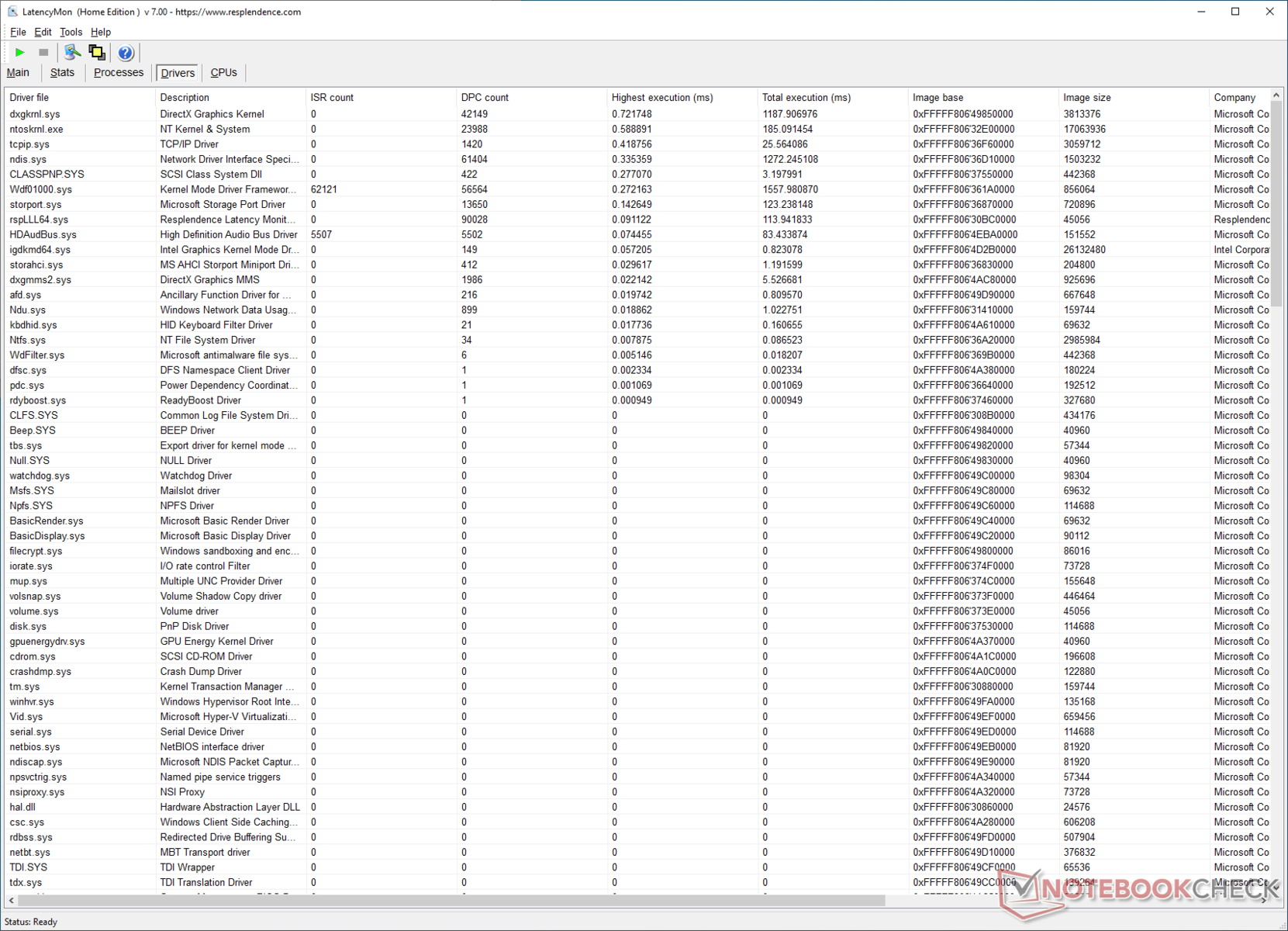Sort by the DPC count column header

click(x=531, y=98)
